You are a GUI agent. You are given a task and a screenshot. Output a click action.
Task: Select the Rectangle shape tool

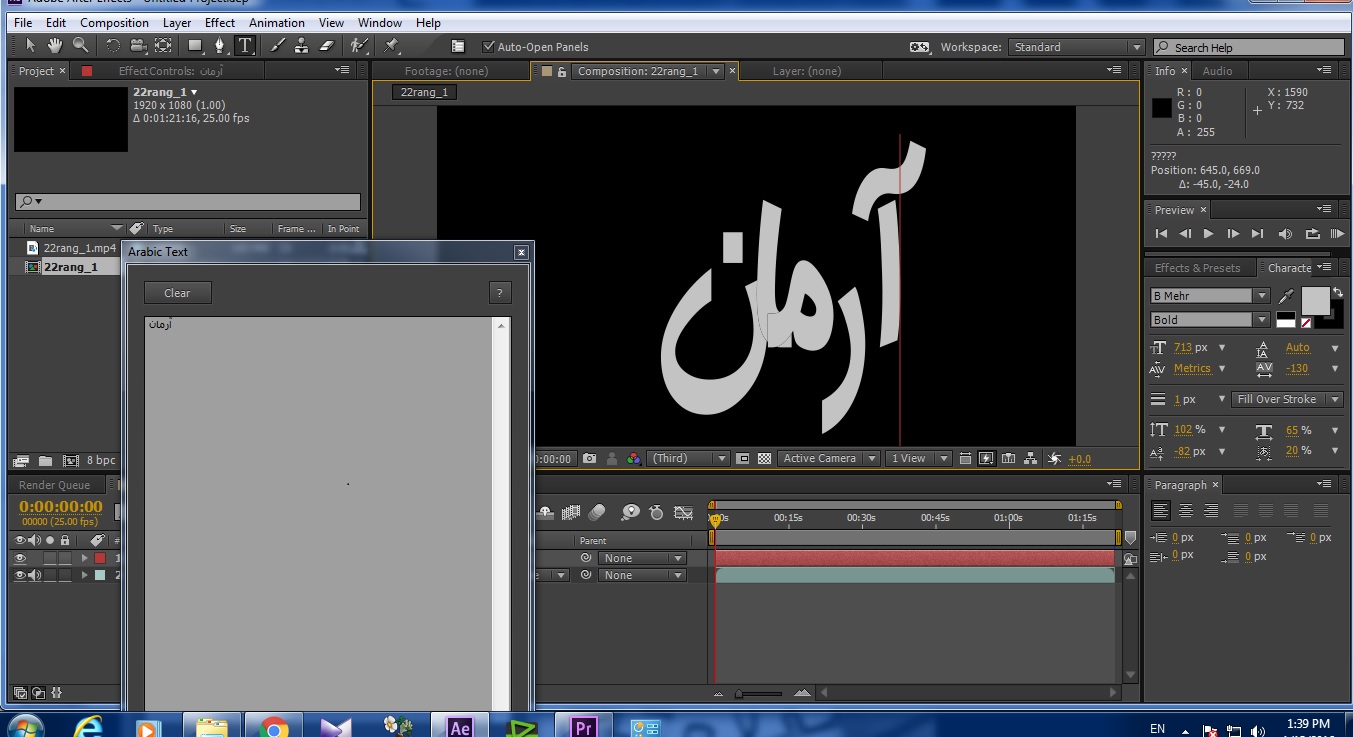[x=196, y=46]
